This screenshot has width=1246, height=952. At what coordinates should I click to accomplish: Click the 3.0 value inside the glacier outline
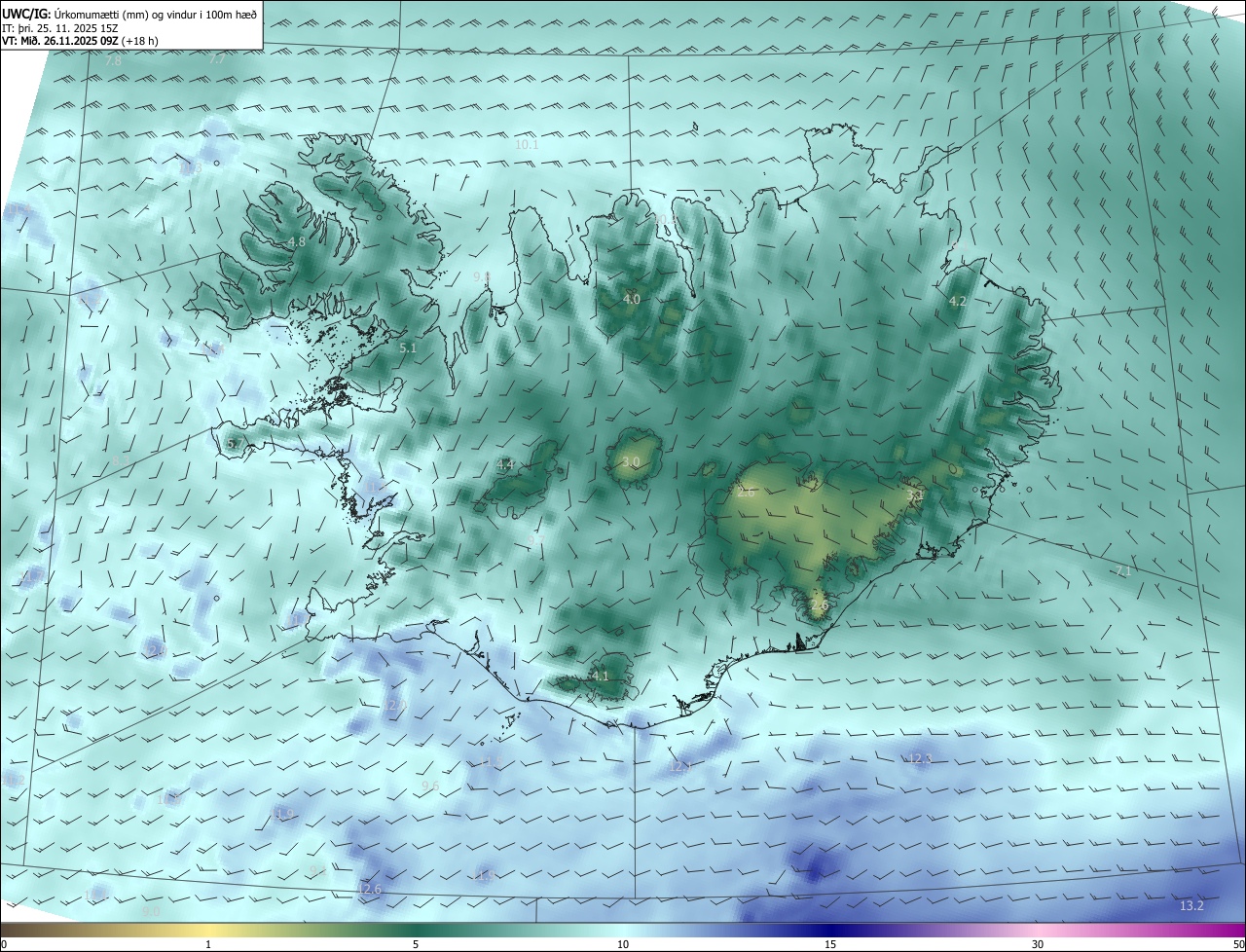tap(632, 461)
